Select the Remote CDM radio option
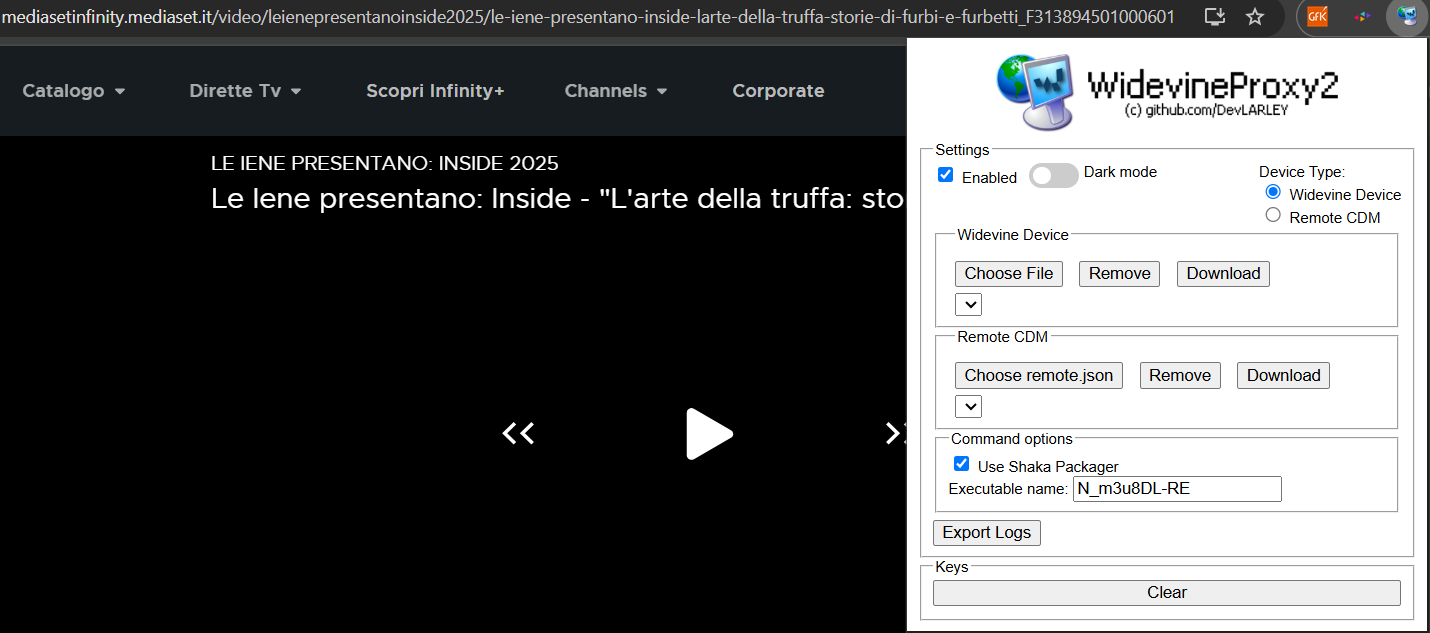Viewport: 1430px width, 633px height. (x=1273, y=215)
